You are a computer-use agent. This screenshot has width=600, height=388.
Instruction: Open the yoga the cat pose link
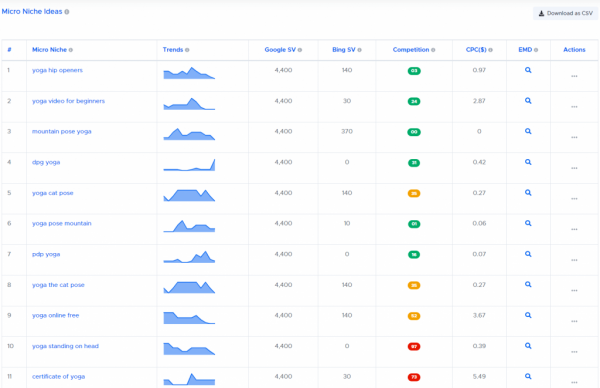(58, 285)
